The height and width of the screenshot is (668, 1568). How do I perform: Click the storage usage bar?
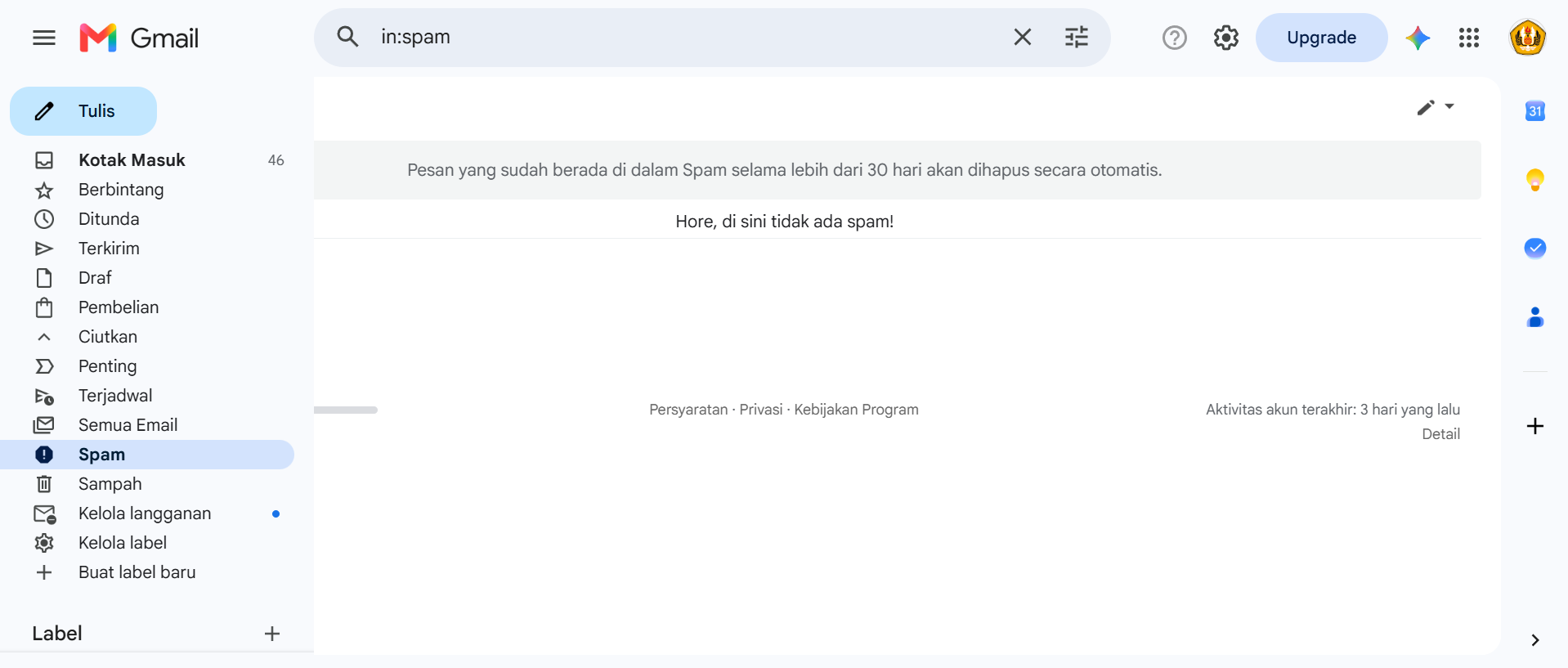(346, 410)
